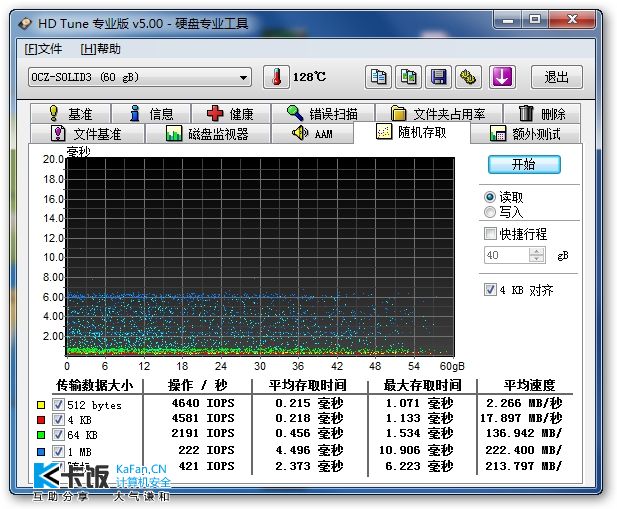617x509 pixels.
Task: Click the 退出 exit button
Action: pyautogui.click(x=556, y=77)
